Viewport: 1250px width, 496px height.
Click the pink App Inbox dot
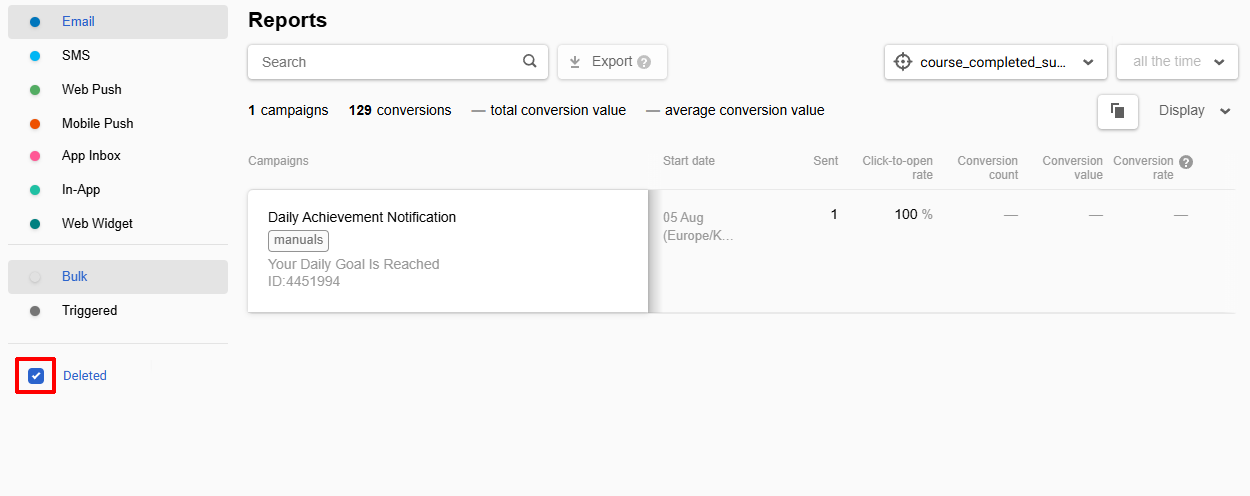pos(35,156)
